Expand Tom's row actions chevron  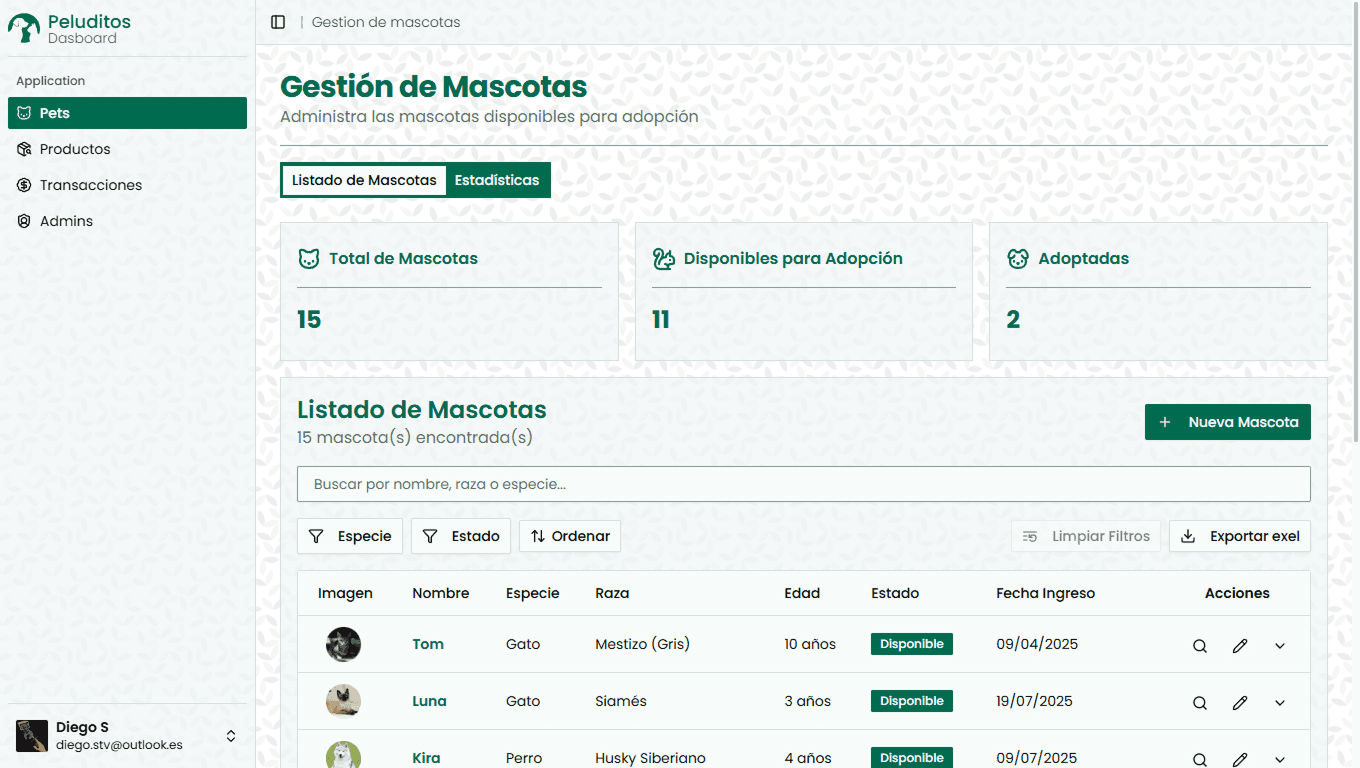1280,646
